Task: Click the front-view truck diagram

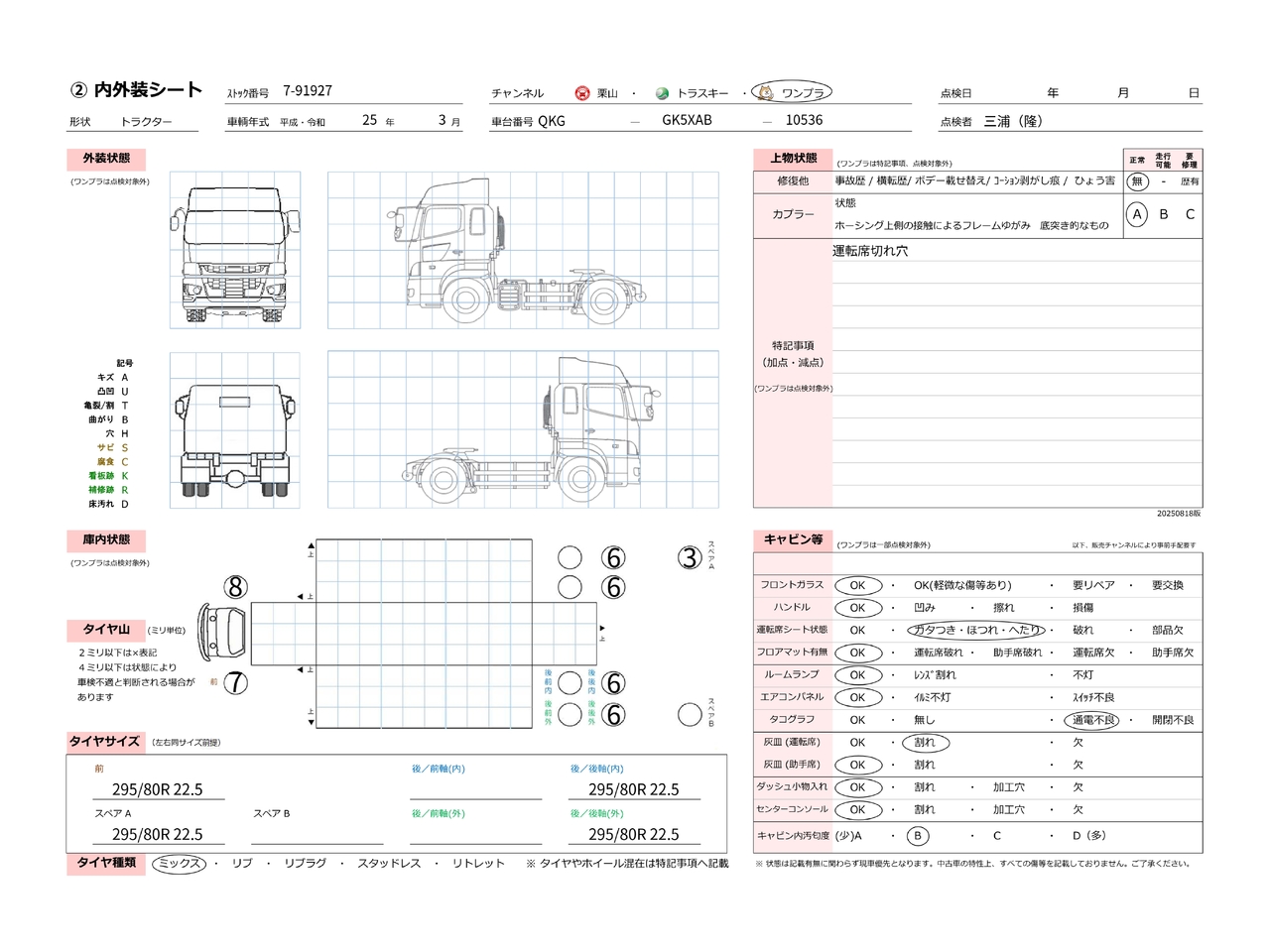Action: click(235, 251)
